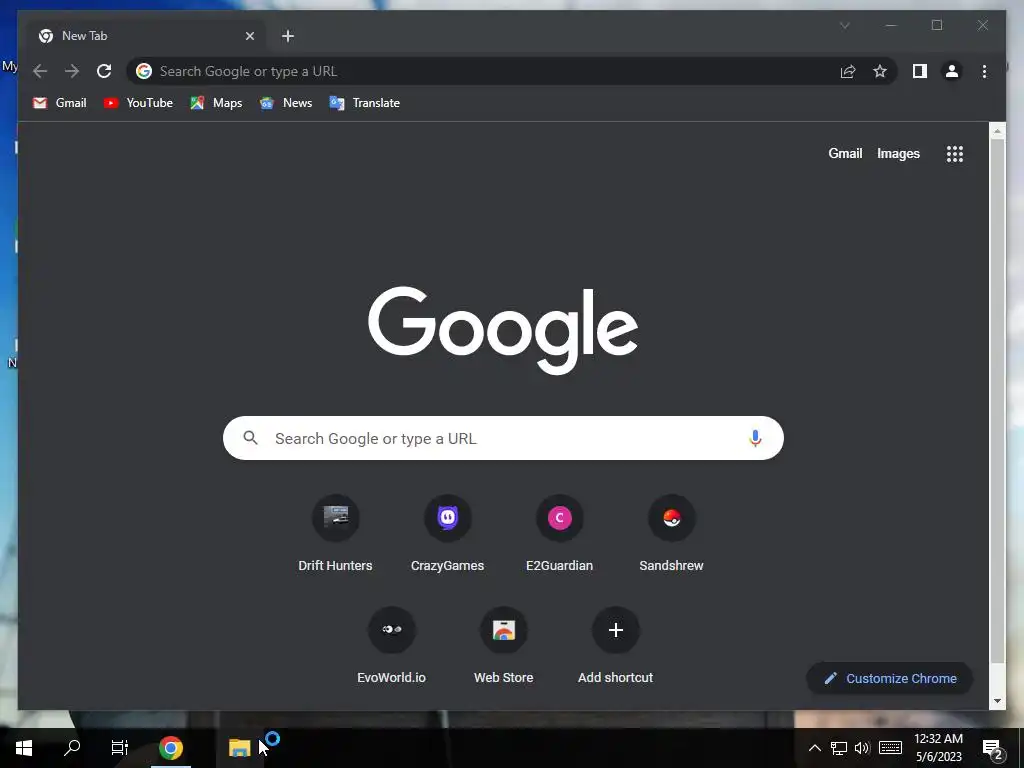Click the Gmail link at top right
Screen dimensions: 1024x768
(845, 153)
